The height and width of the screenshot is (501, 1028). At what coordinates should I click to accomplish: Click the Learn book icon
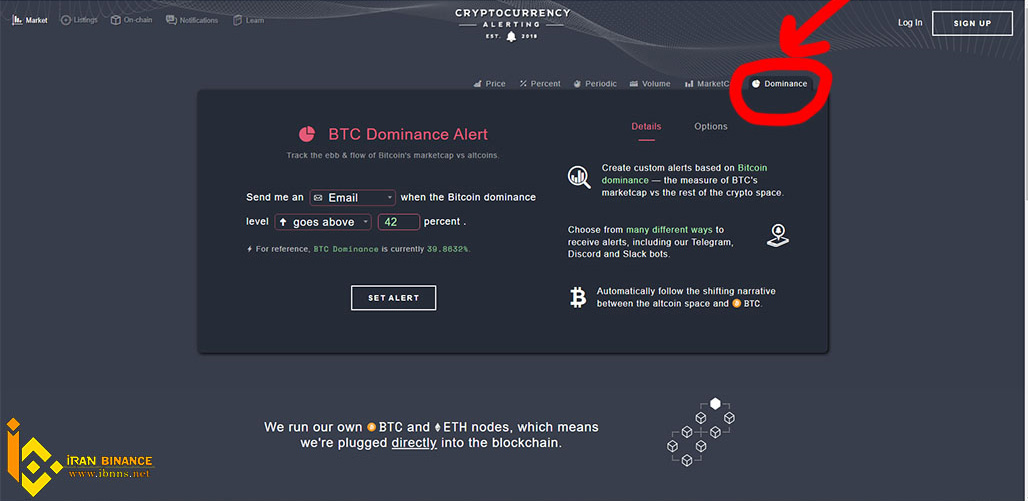(237, 20)
